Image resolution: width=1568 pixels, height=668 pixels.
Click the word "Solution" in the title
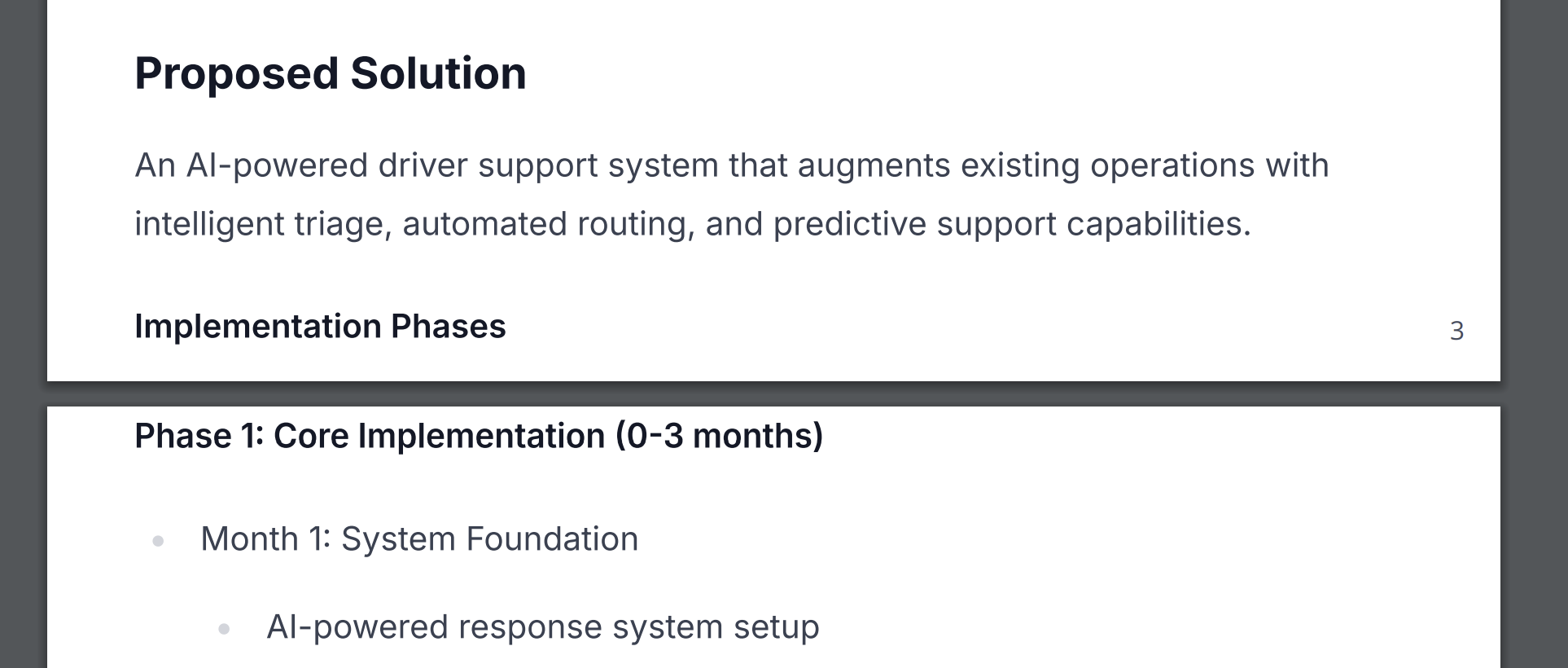tap(439, 74)
